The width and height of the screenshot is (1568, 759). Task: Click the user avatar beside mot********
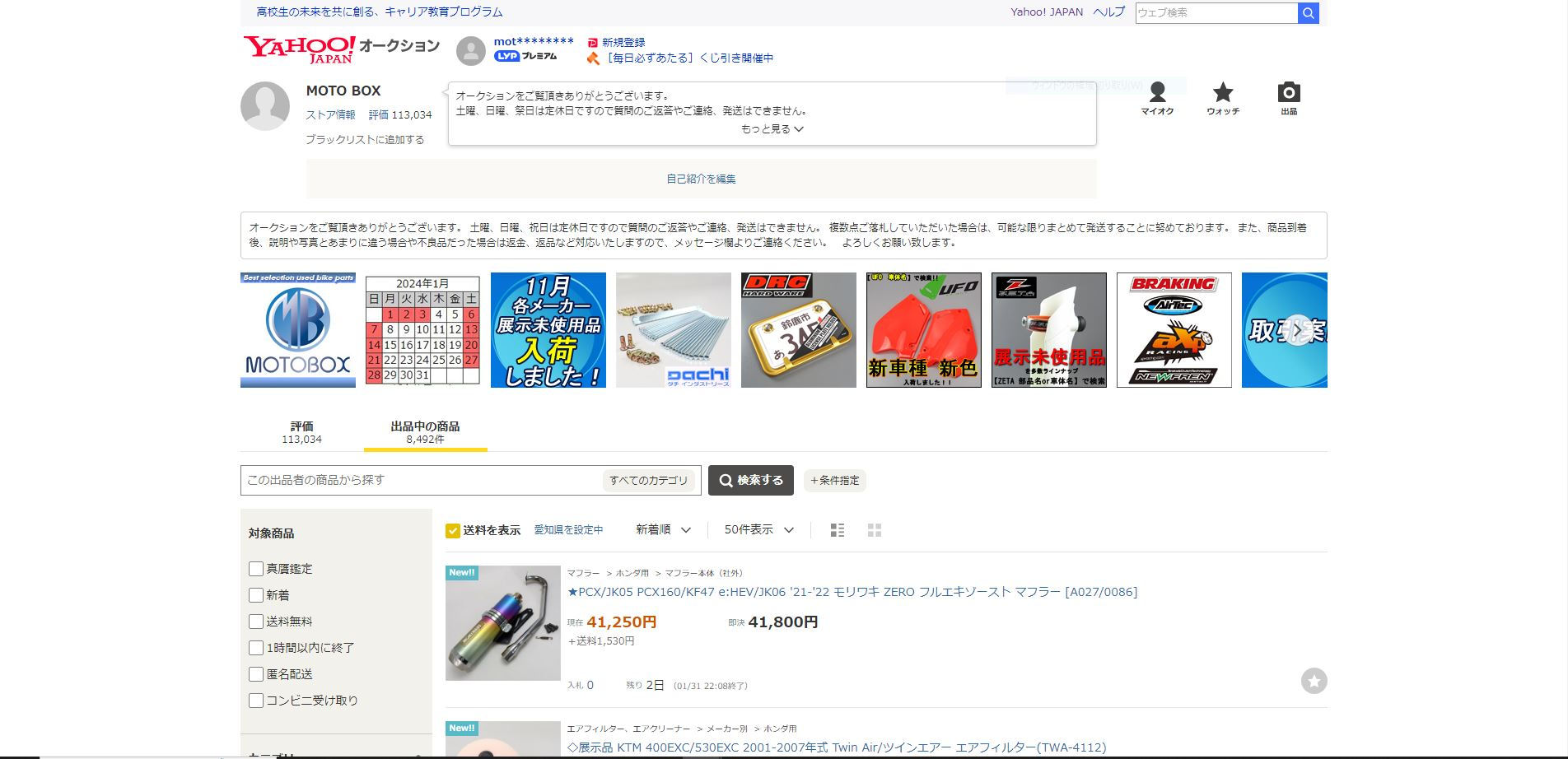pos(471,51)
